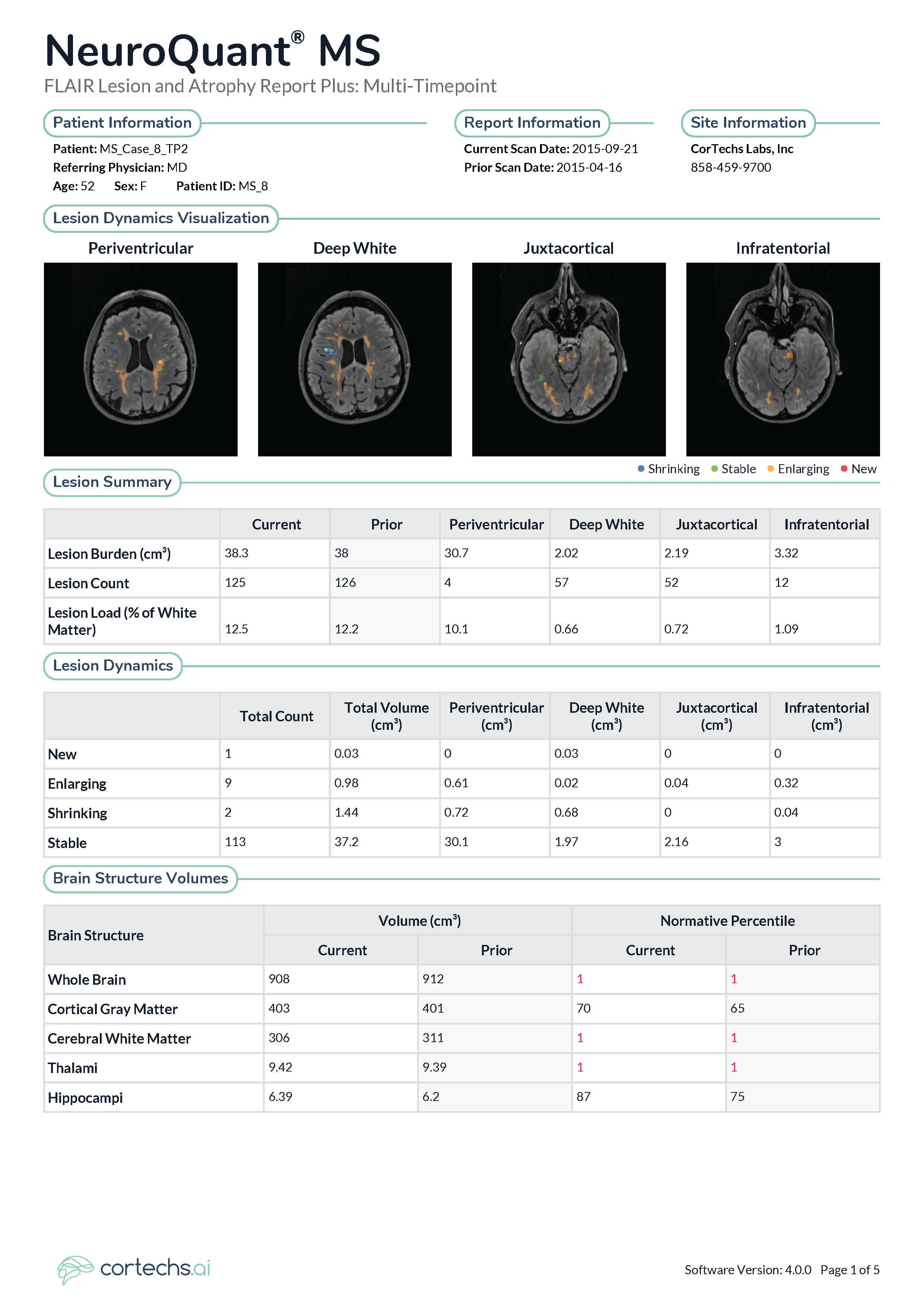The image size is (924, 1307).
Task: Click Stable Total Count 113
Action: (x=235, y=842)
